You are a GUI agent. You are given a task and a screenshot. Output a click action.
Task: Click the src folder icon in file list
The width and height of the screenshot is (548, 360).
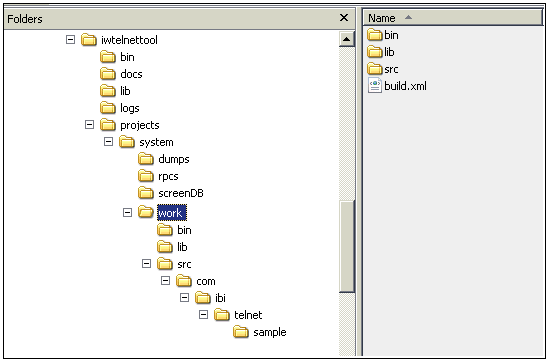[x=375, y=69]
